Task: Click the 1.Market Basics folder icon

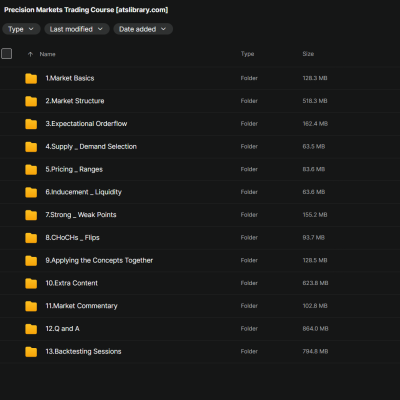Action: 31,78
